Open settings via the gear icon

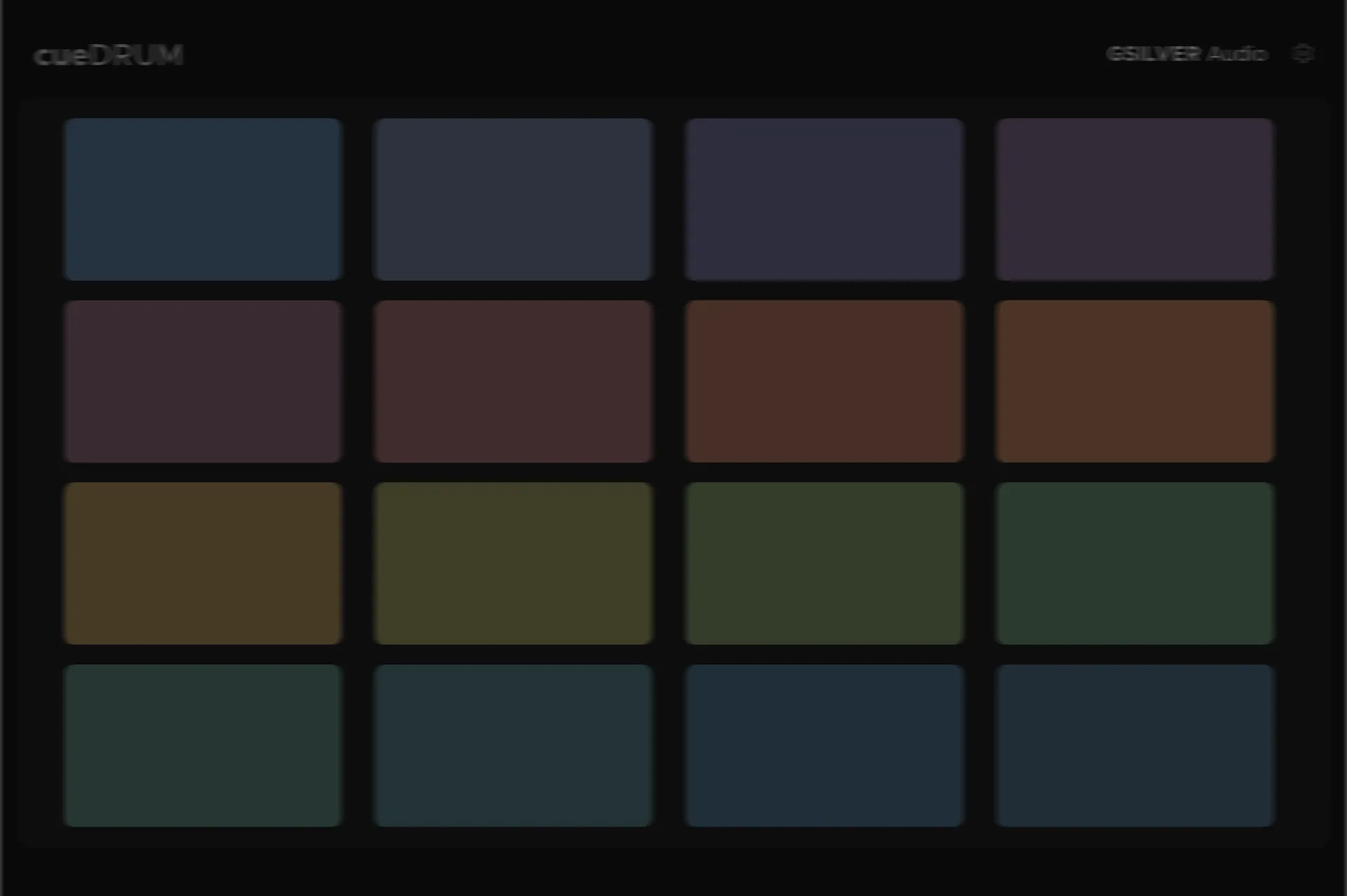coord(1303,54)
